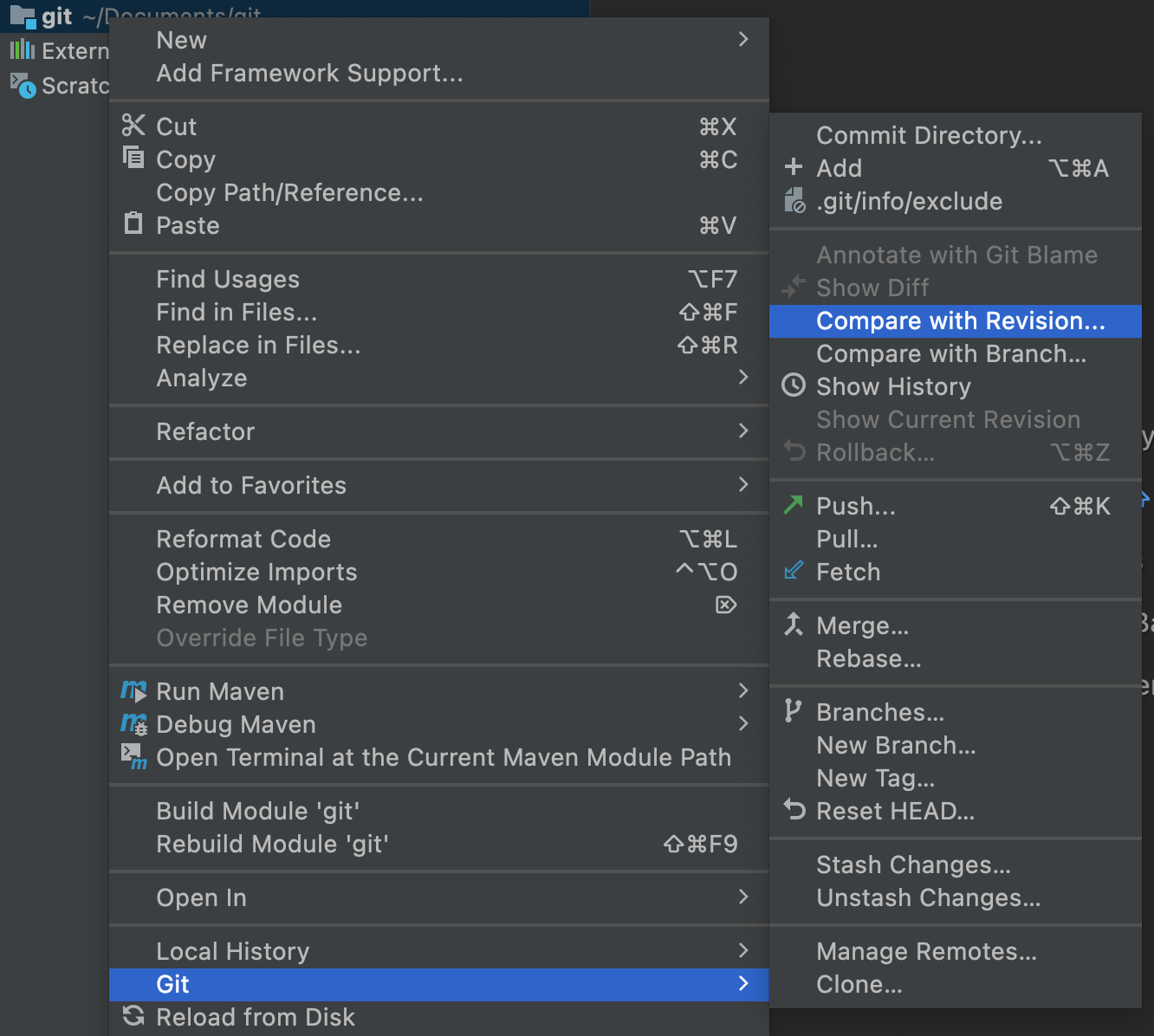This screenshot has height=1036, width=1154.
Task: Choose Commit Directory... from Git submenu
Action: [929, 136]
